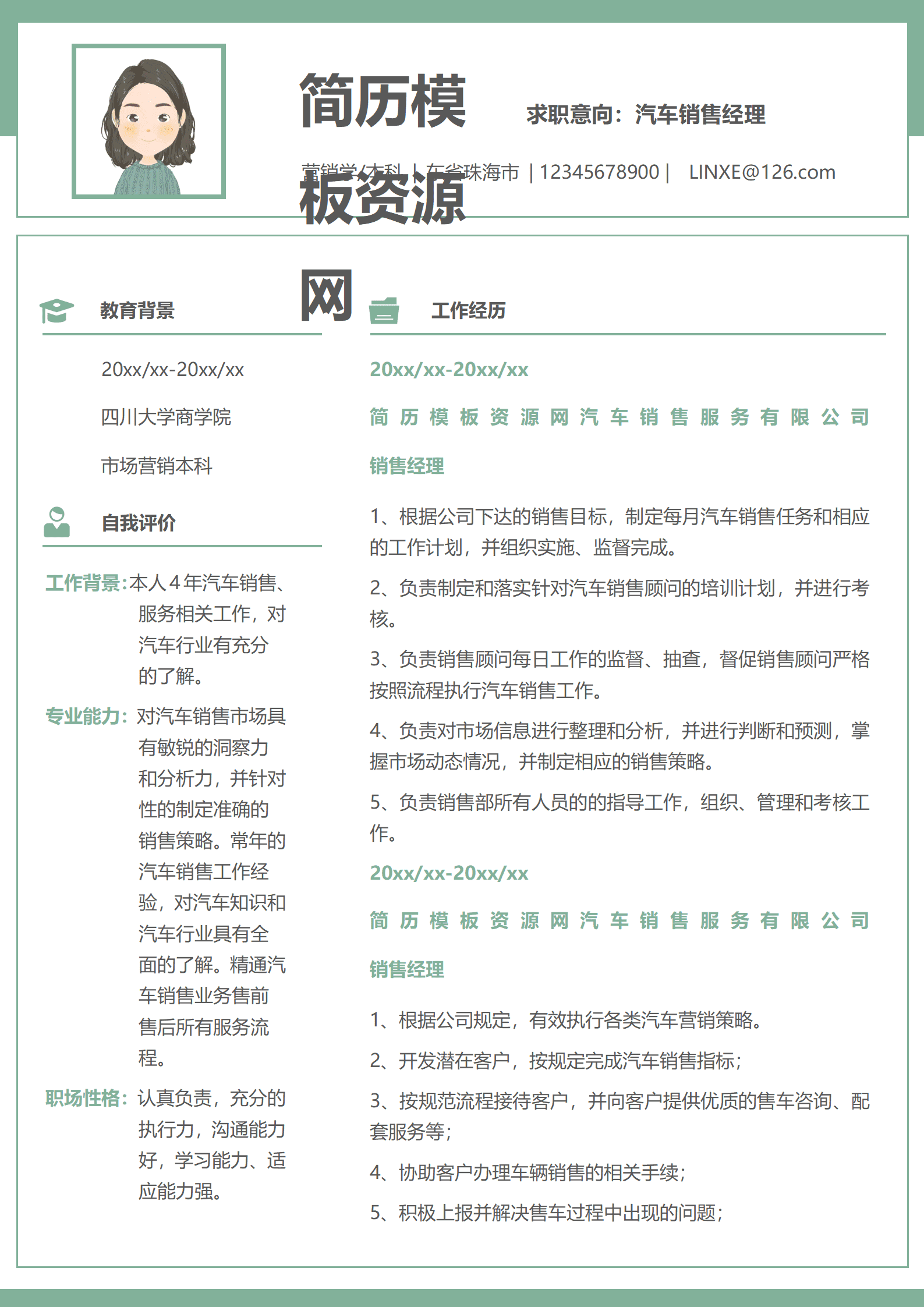The width and height of the screenshot is (924, 1307).
Task: Click the line 按规范流程接待客户
Action: (619, 1116)
